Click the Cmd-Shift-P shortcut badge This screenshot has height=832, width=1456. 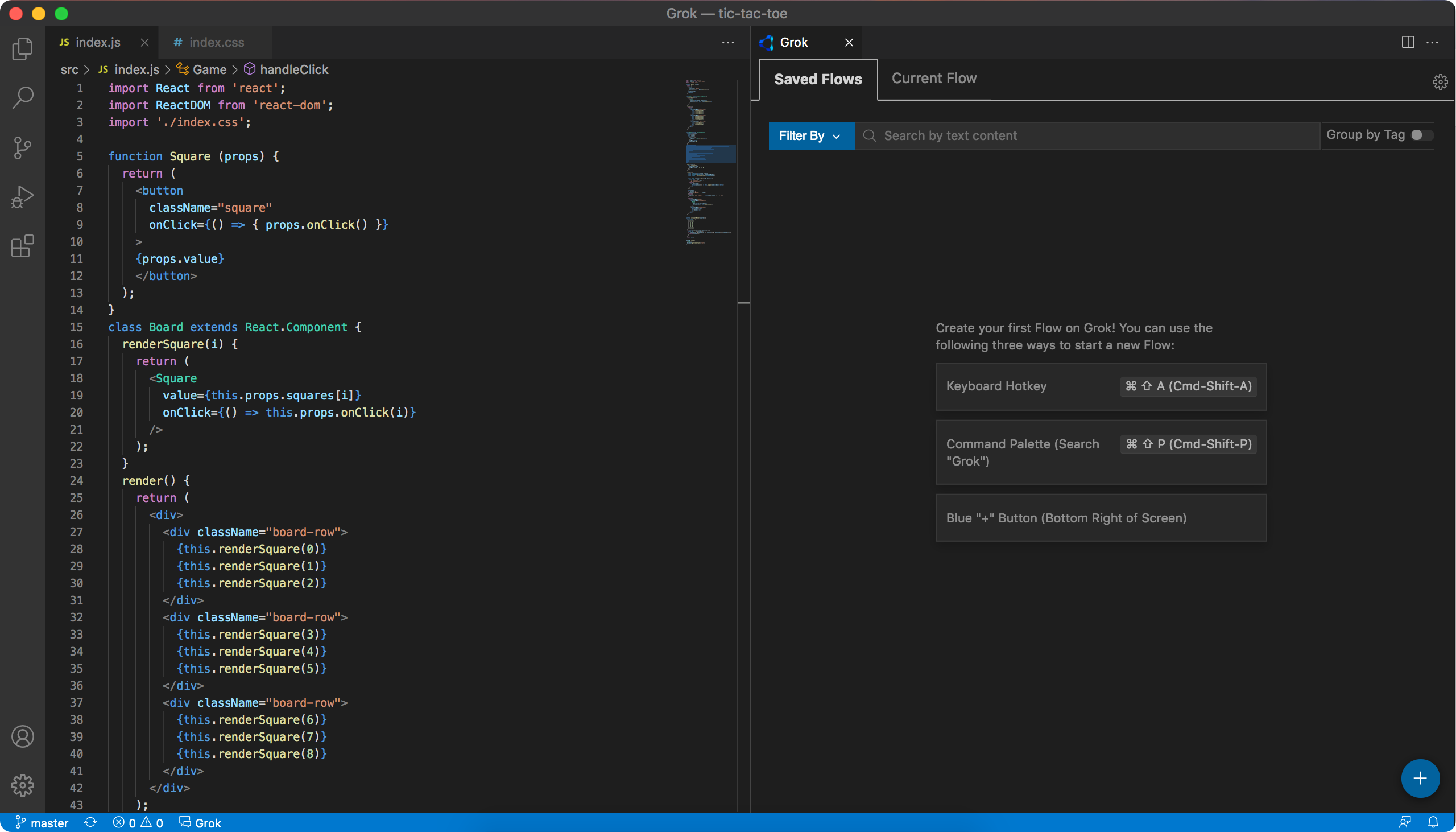pyautogui.click(x=1188, y=444)
